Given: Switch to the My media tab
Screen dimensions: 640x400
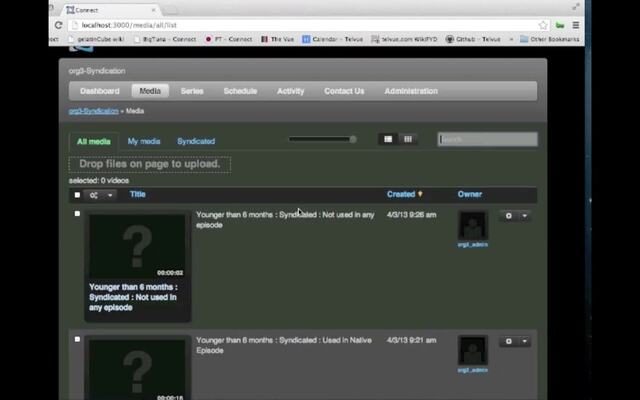Looking at the screenshot, I should point(143,141).
